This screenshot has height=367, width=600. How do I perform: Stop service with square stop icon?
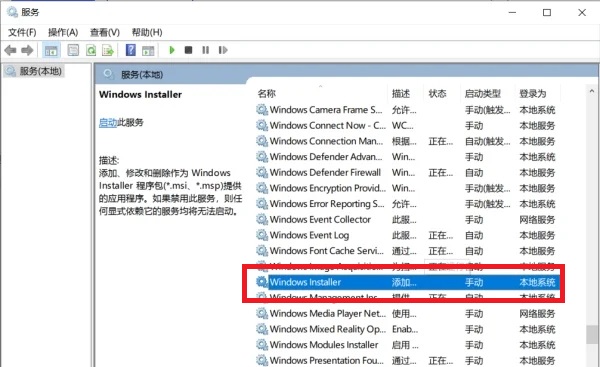coord(188,50)
